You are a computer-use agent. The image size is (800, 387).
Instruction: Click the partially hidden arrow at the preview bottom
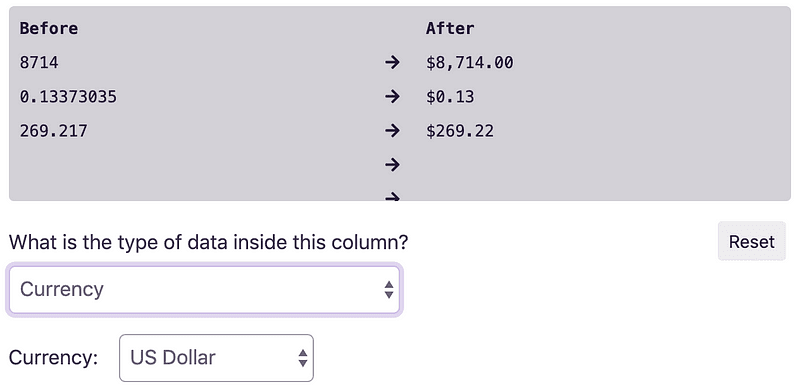392,197
